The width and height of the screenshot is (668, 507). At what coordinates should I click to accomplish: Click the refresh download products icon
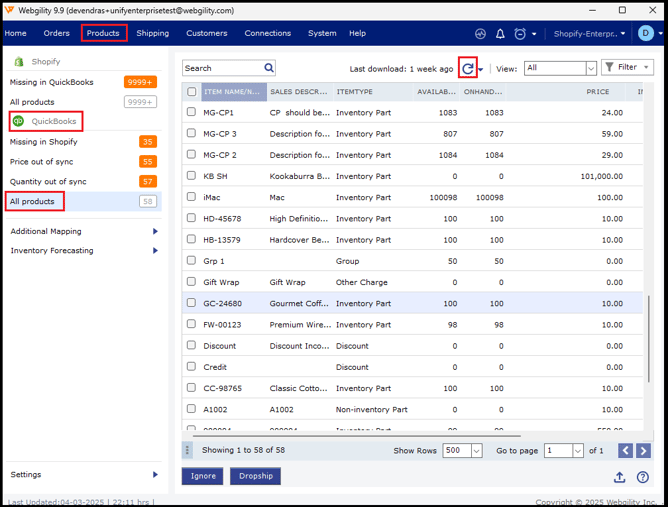(467, 69)
